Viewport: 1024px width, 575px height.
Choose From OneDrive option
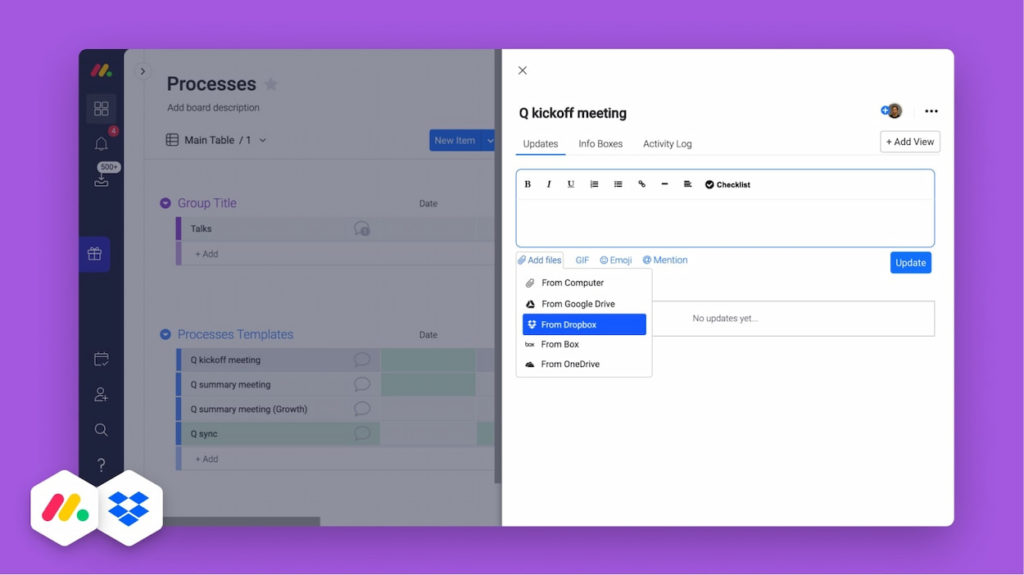pyautogui.click(x=584, y=364)
